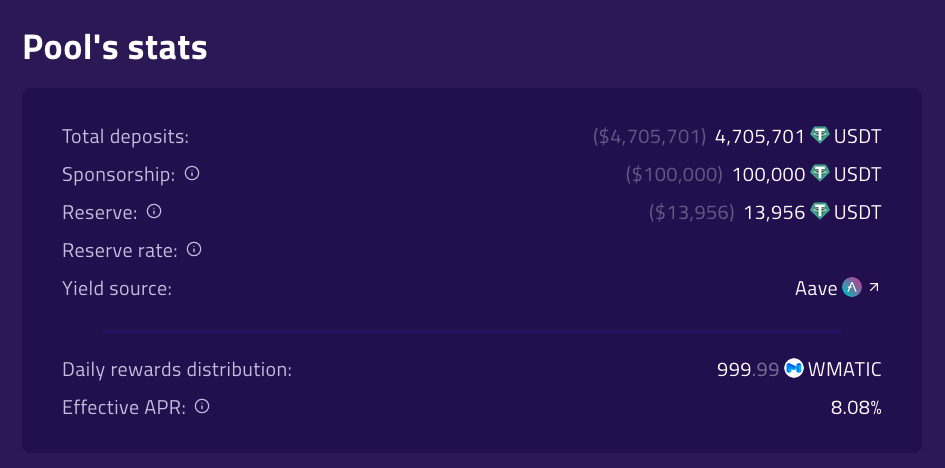Click the Pool's stats heading

(115, 47)
